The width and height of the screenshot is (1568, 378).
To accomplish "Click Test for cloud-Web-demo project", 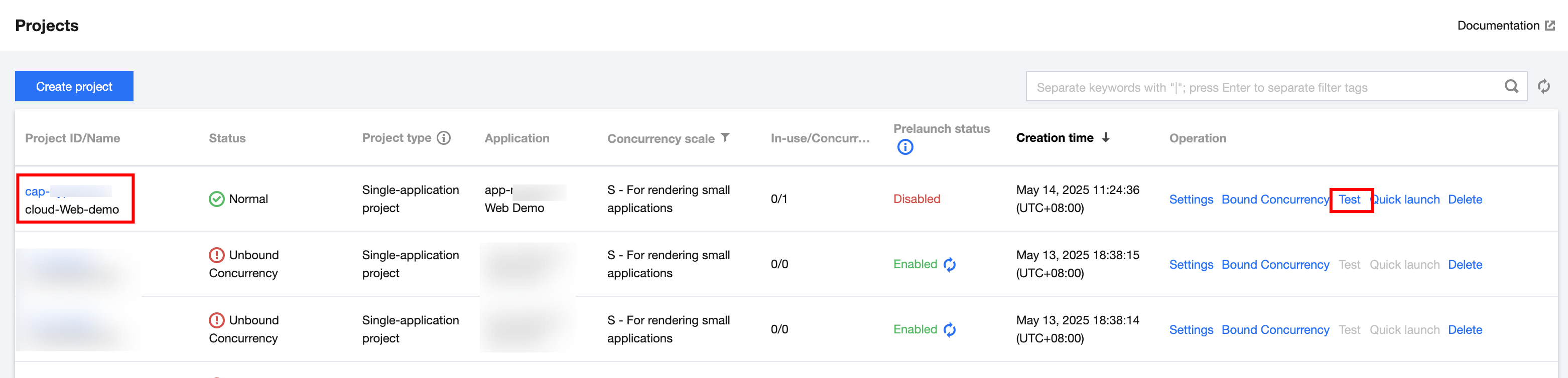I will [1349, 200].
